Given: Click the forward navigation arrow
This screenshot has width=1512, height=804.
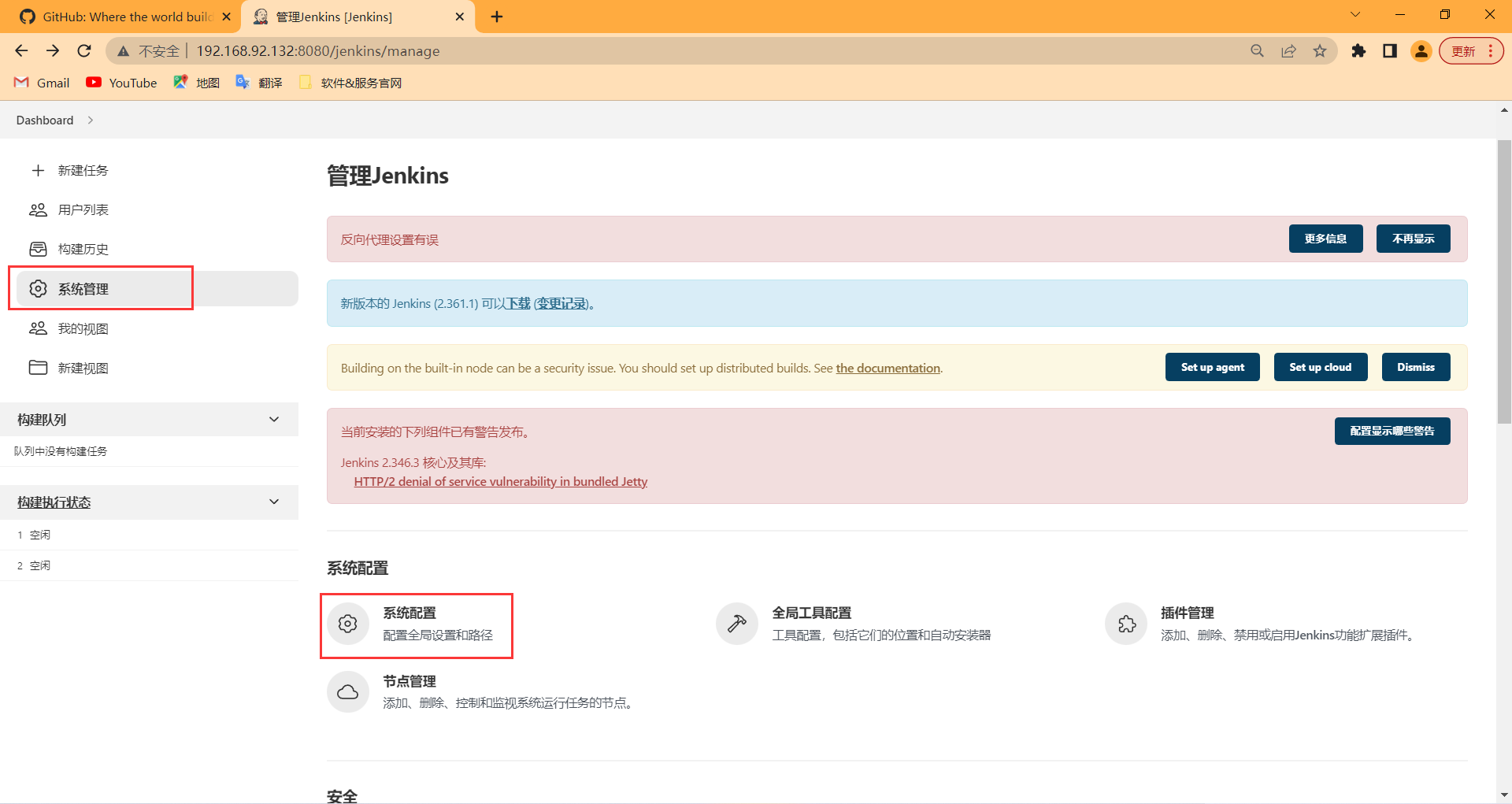Looking at the screenshot, I should [x=53, y=51].
